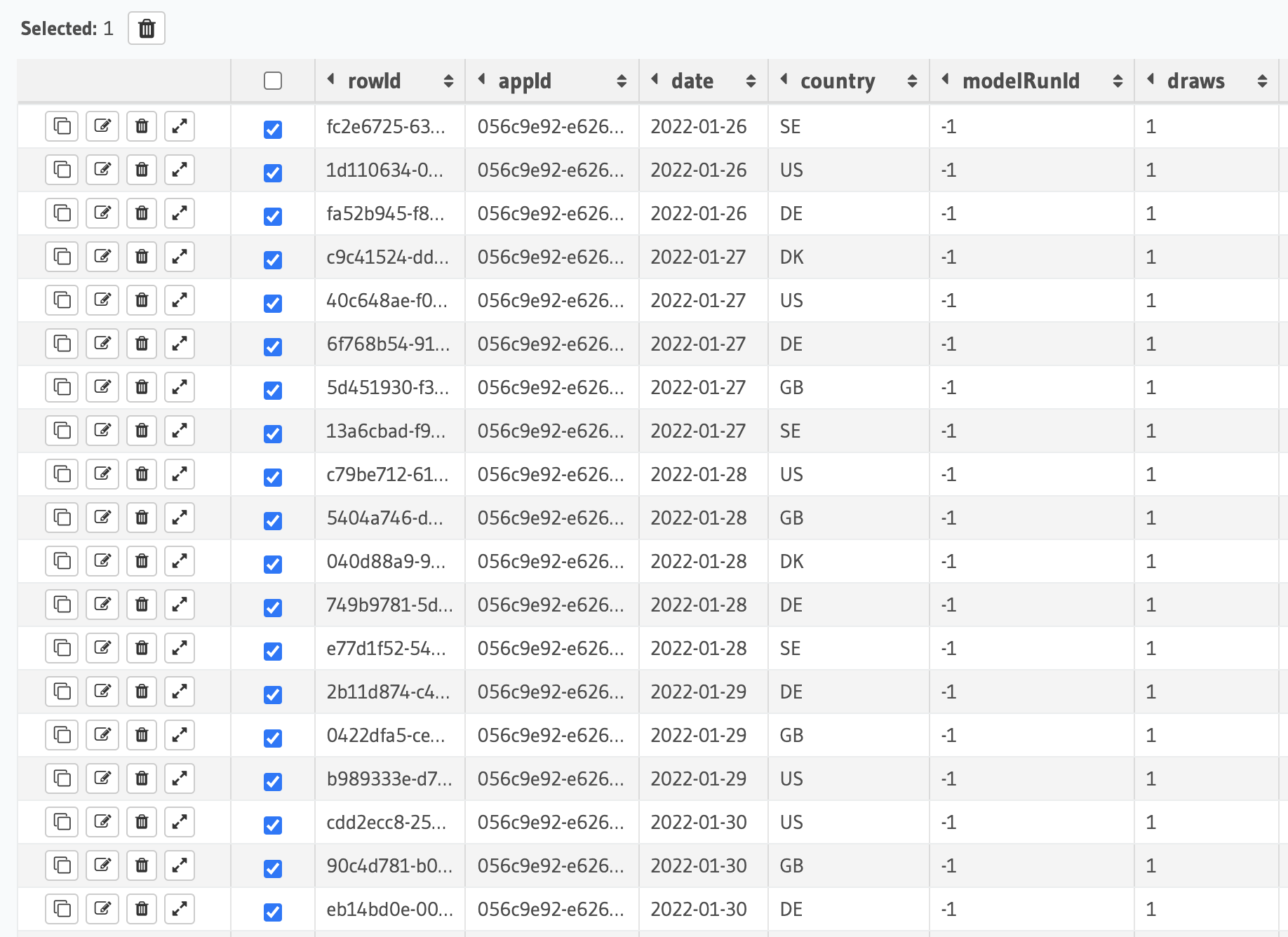Uncheck the row 749b9781-5d... checkbox

coord(273,607)
